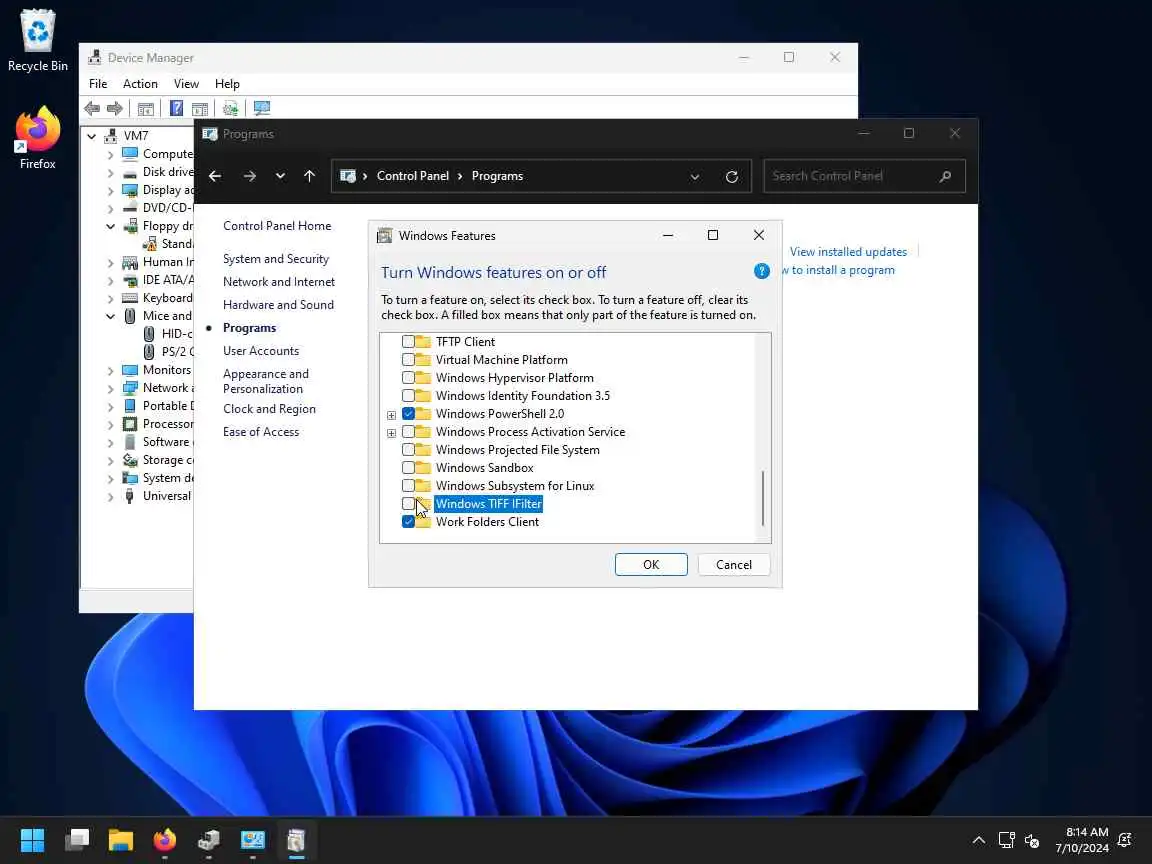Open the Help menu in Device Manager
The width and height of the screenshot is (1152, 864).
[x=227, y=84]
